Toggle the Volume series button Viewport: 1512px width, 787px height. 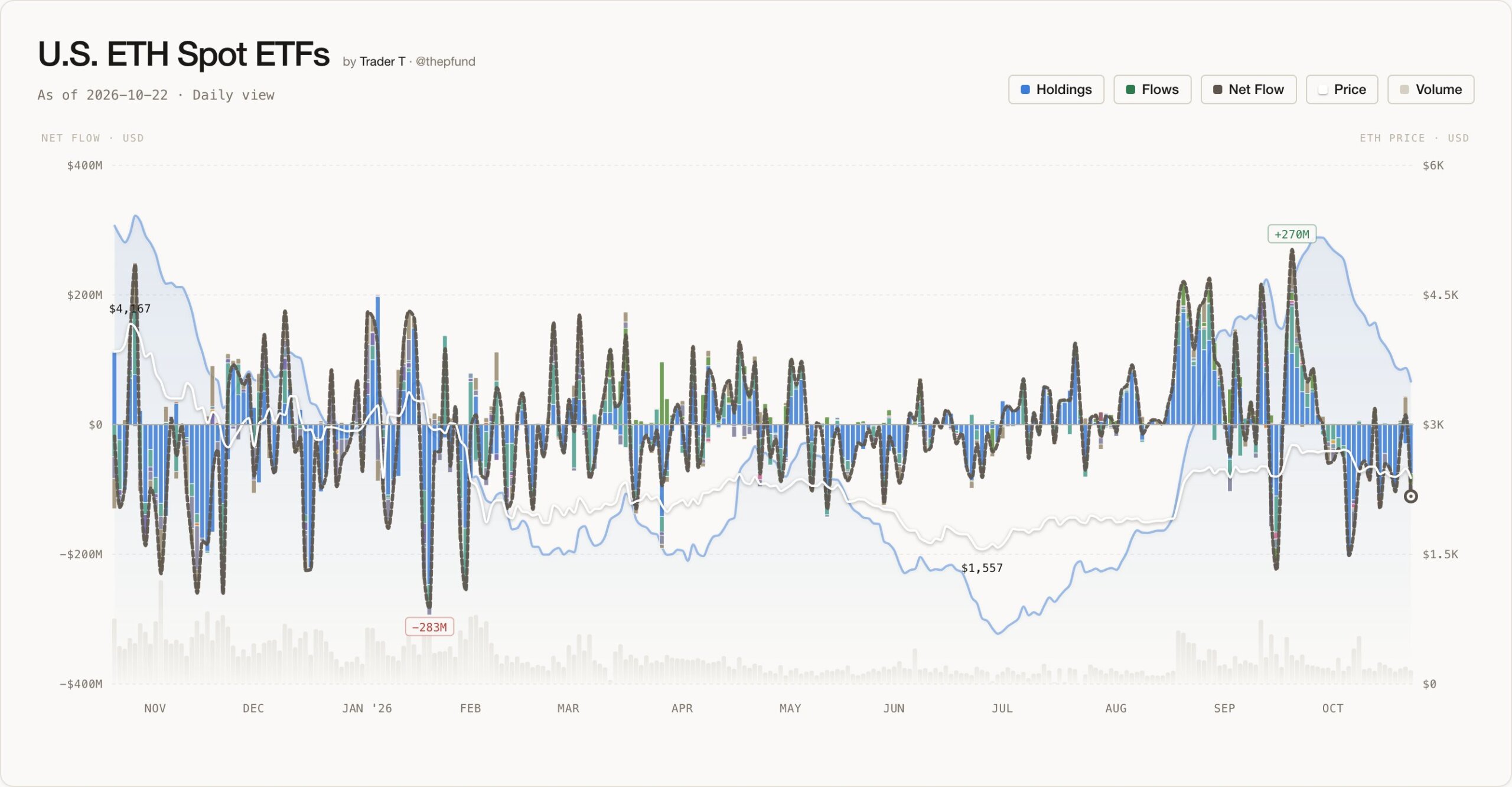click(1430, 89)
